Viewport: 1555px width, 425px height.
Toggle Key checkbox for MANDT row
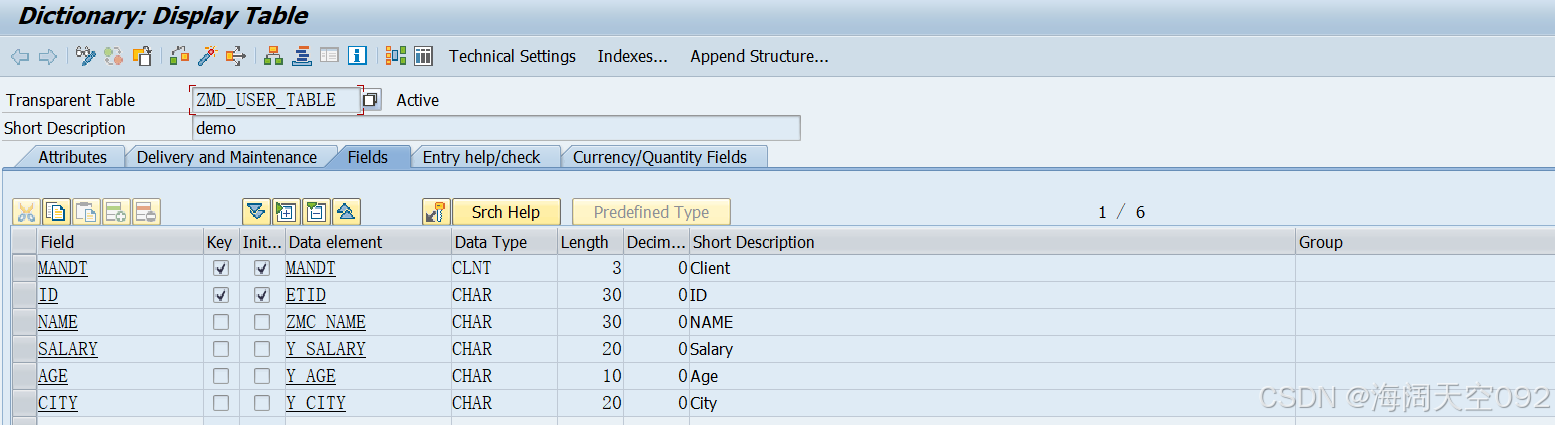click(221, 268)
